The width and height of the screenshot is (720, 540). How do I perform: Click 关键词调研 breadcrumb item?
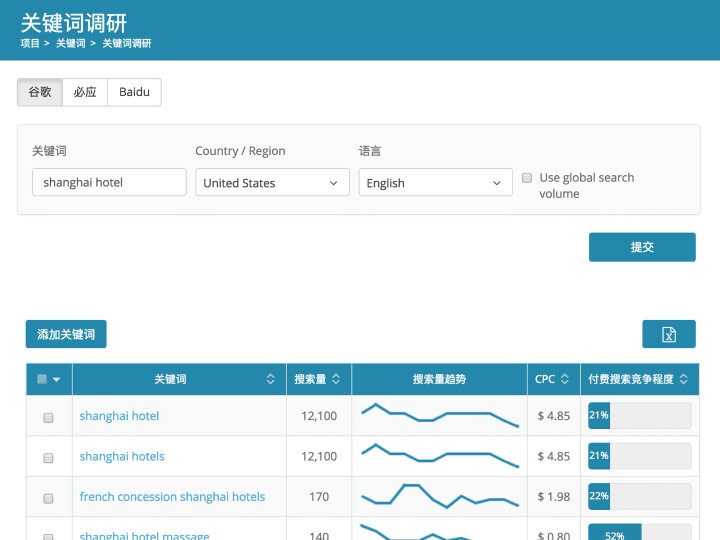click(127, 43)
